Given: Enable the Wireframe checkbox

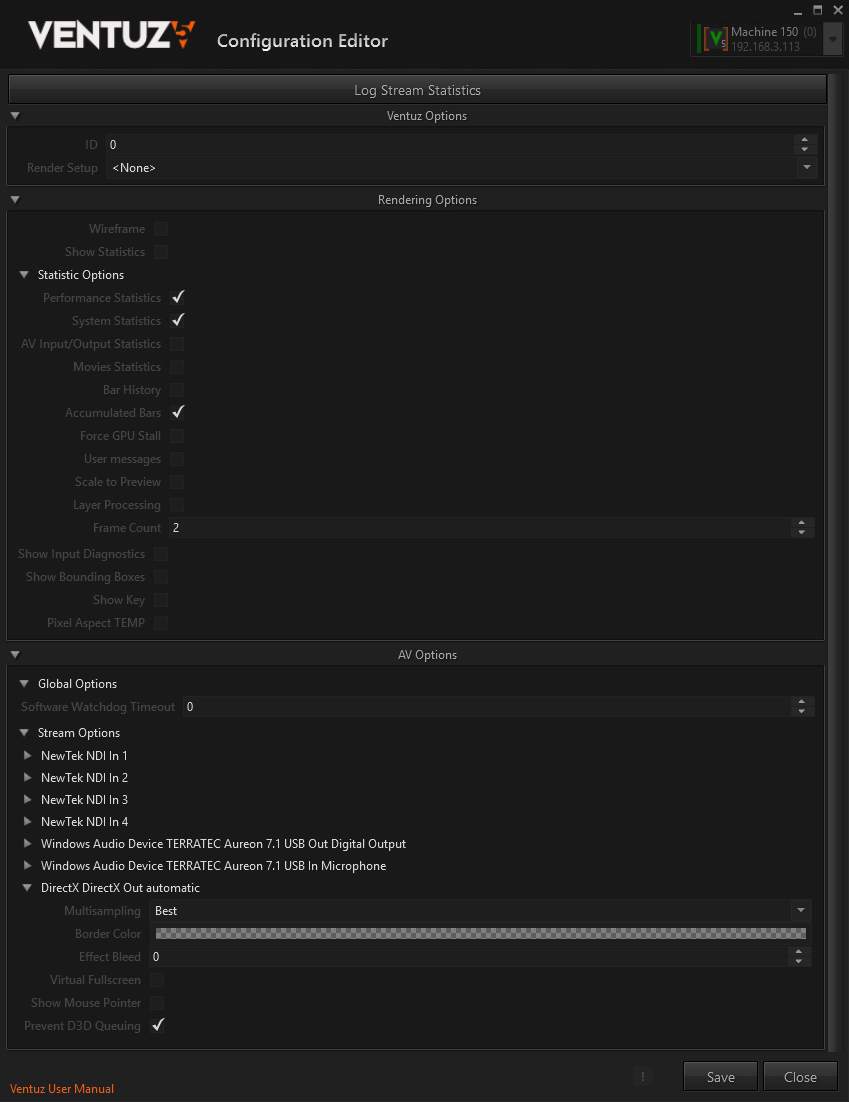Looking at the screenshot, I should click(x=161, y=229).
